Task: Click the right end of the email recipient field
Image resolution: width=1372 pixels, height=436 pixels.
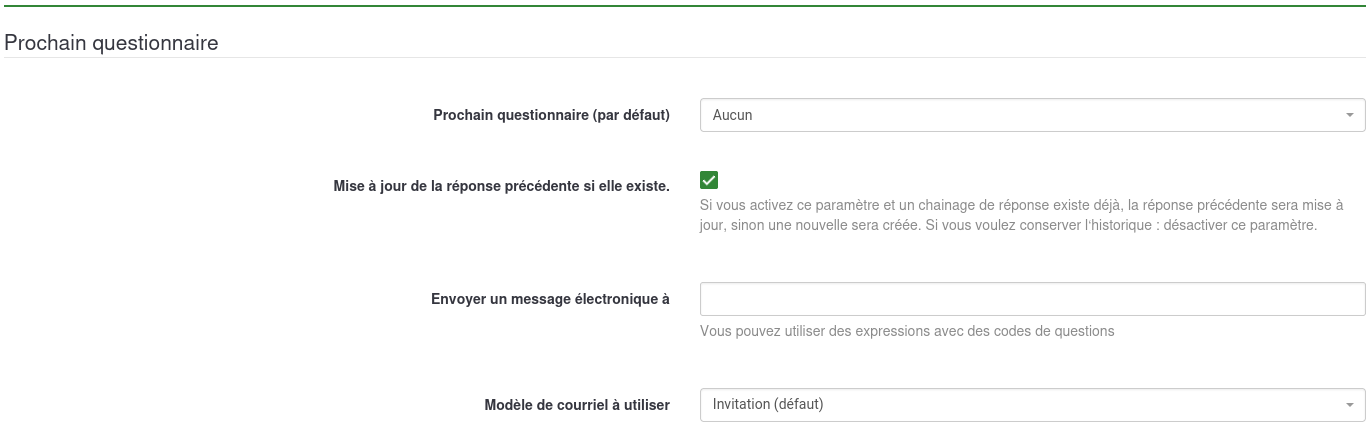Action: point(1350,299)
